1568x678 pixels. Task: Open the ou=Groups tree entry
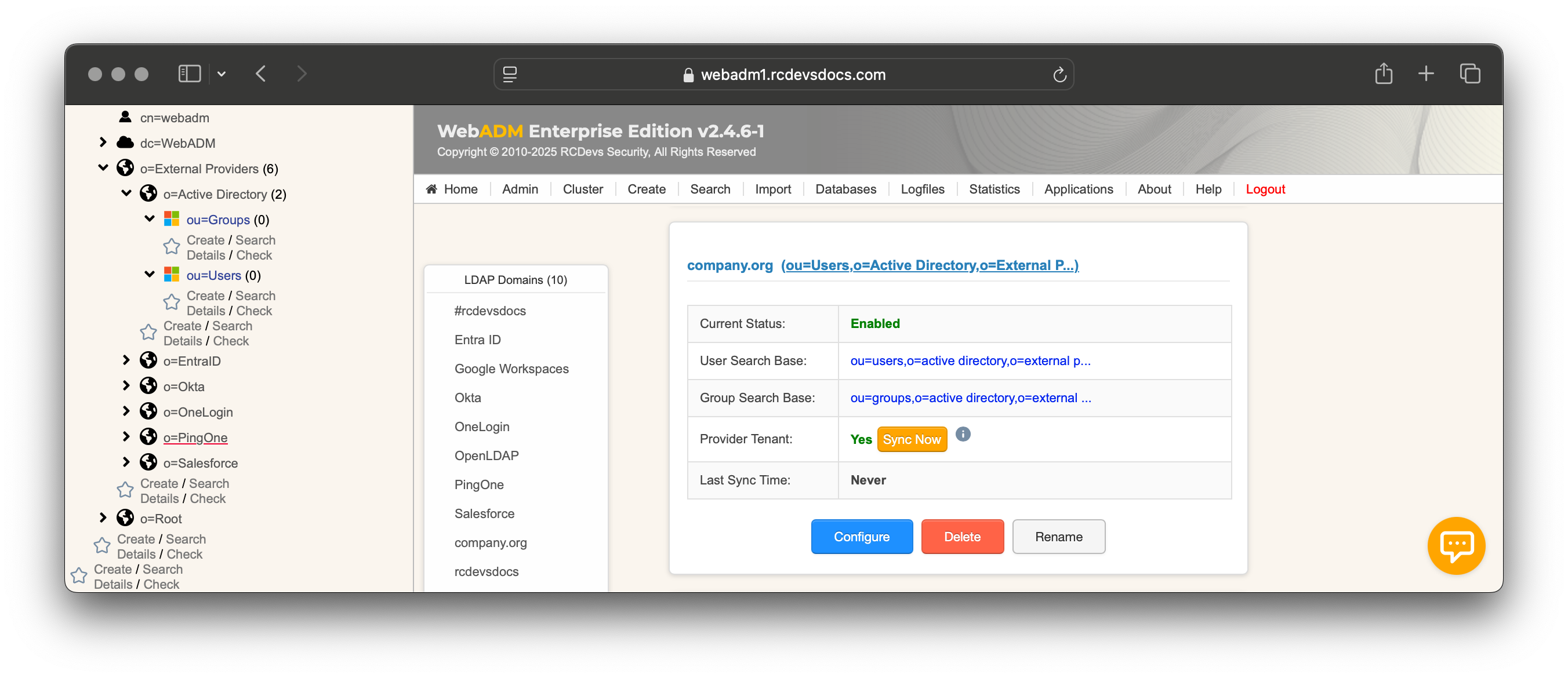[x=218, y=220]
